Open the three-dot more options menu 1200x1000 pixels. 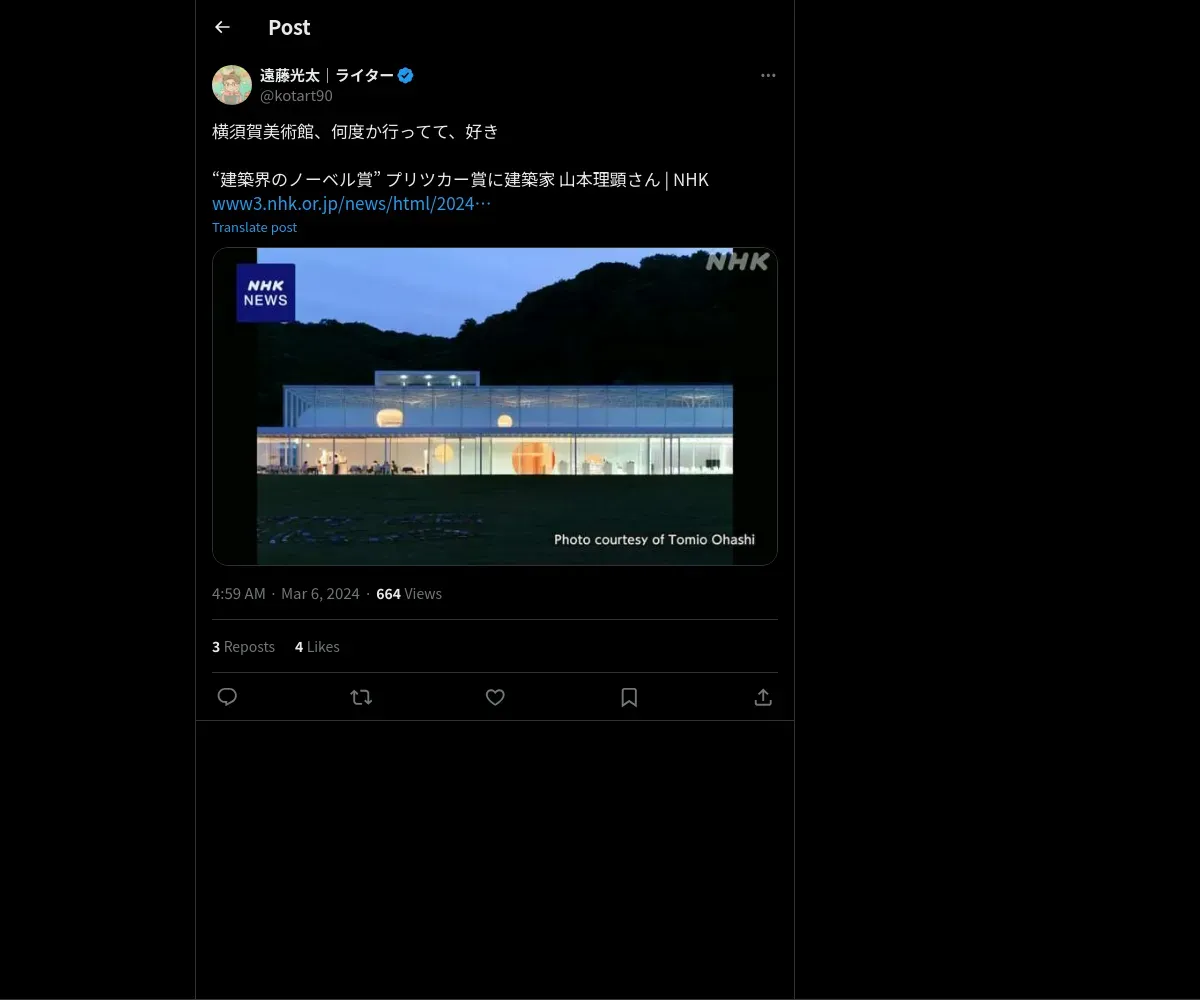[768, 76]
